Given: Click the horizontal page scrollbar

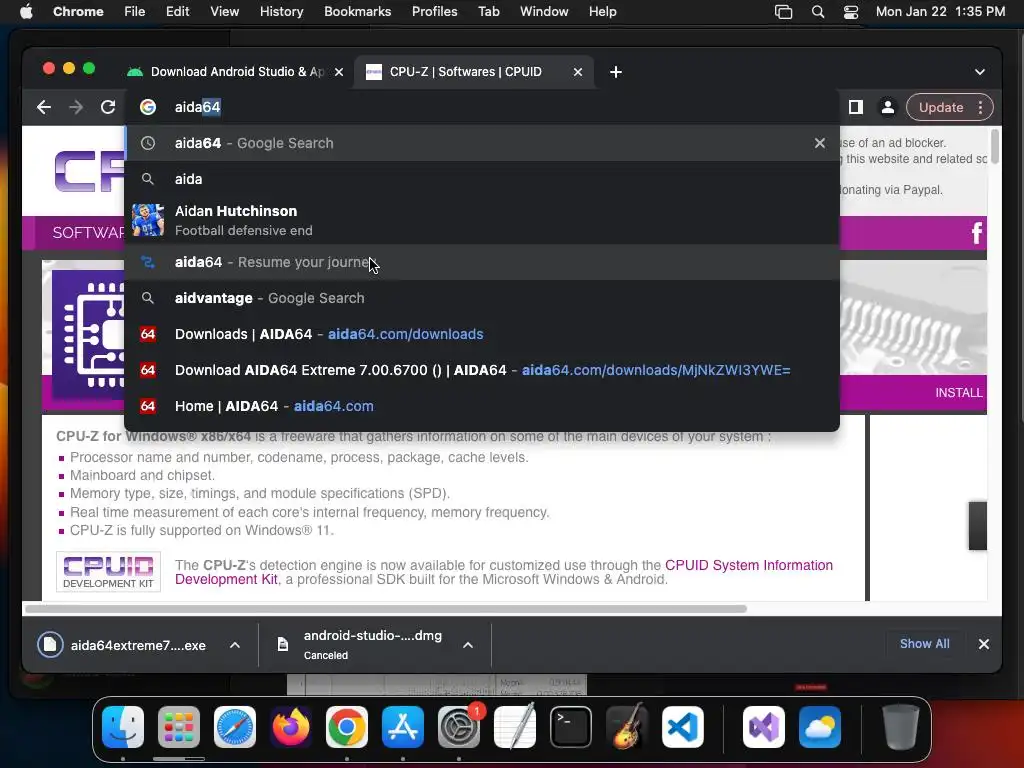Looking at the screenshot, I should tap(385, 609).
